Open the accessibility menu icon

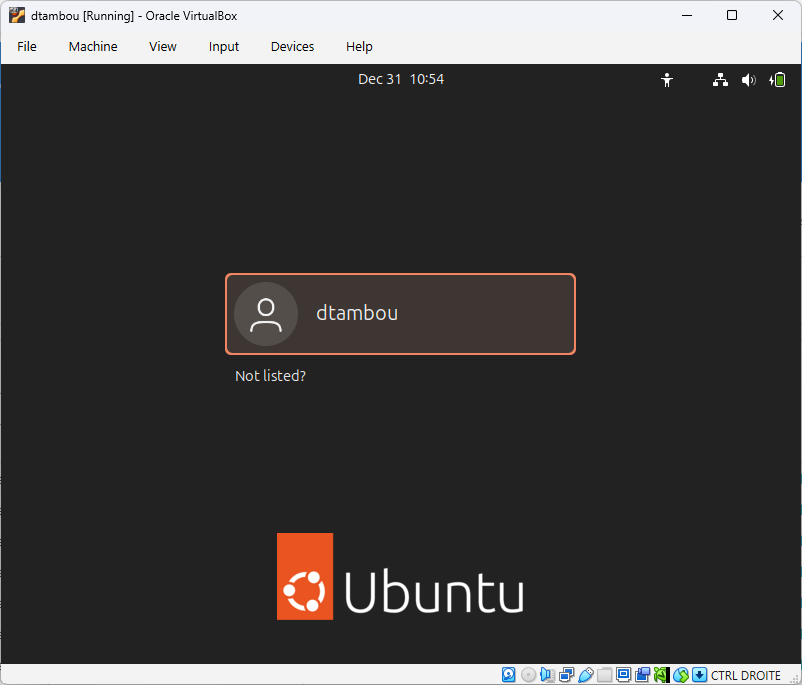point(666,80)
